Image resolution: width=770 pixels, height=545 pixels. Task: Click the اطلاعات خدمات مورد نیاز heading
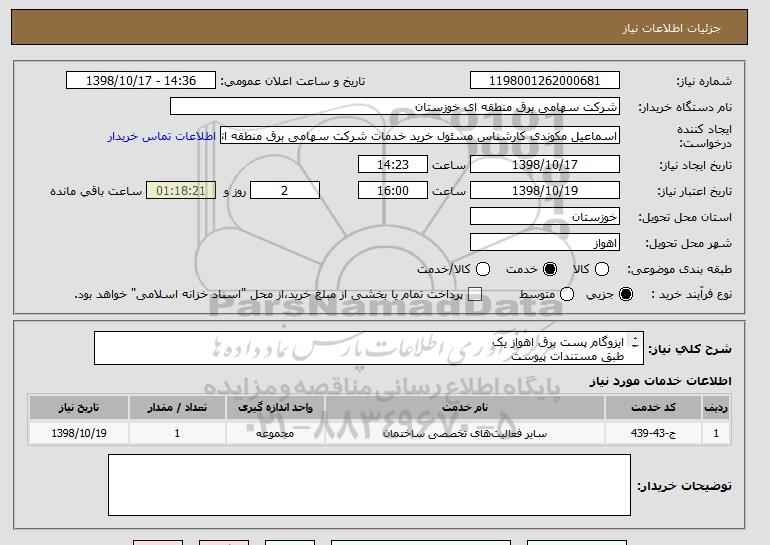pos(660,381)
